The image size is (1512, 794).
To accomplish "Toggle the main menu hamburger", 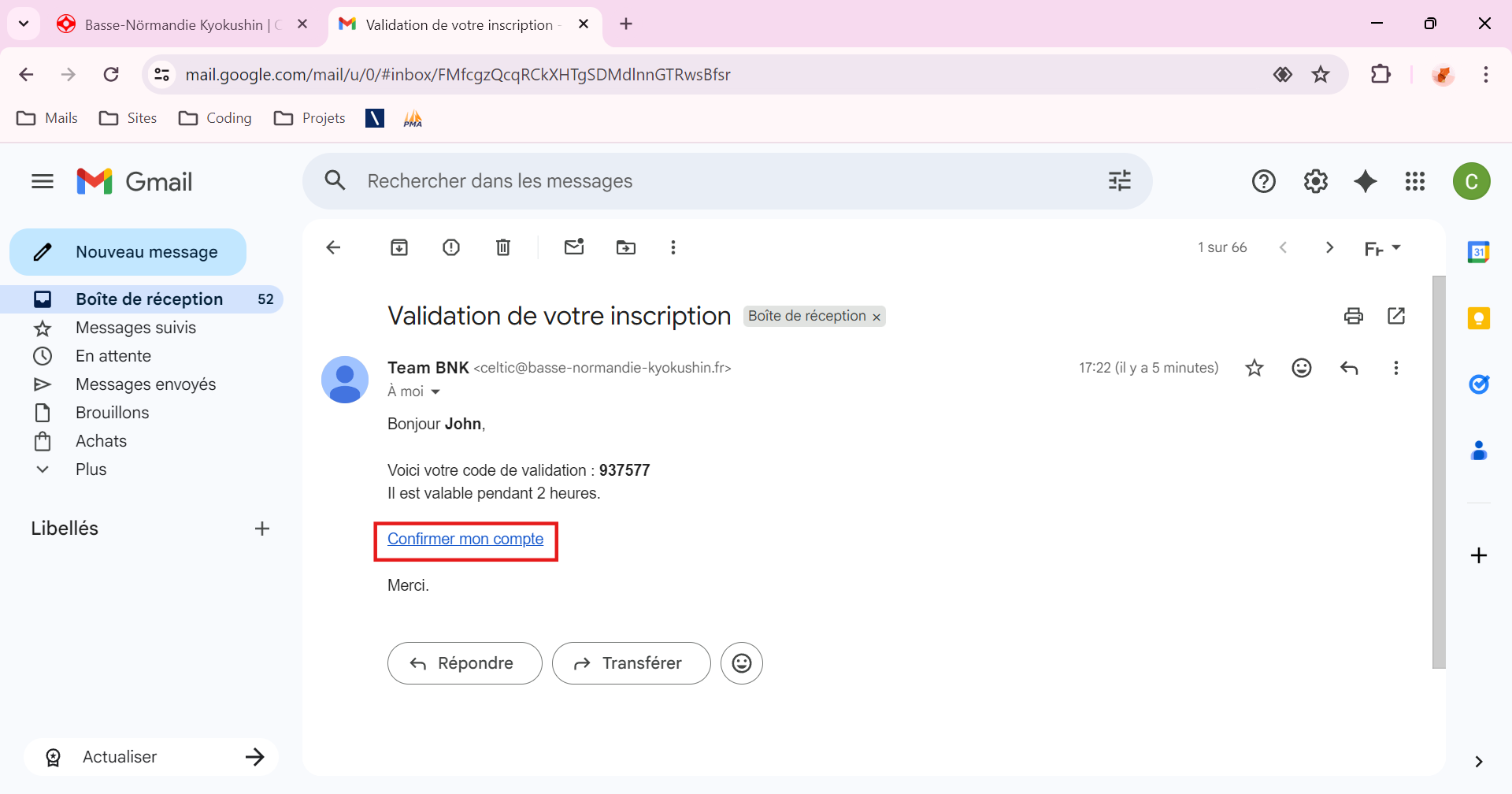I will point(43,181).
